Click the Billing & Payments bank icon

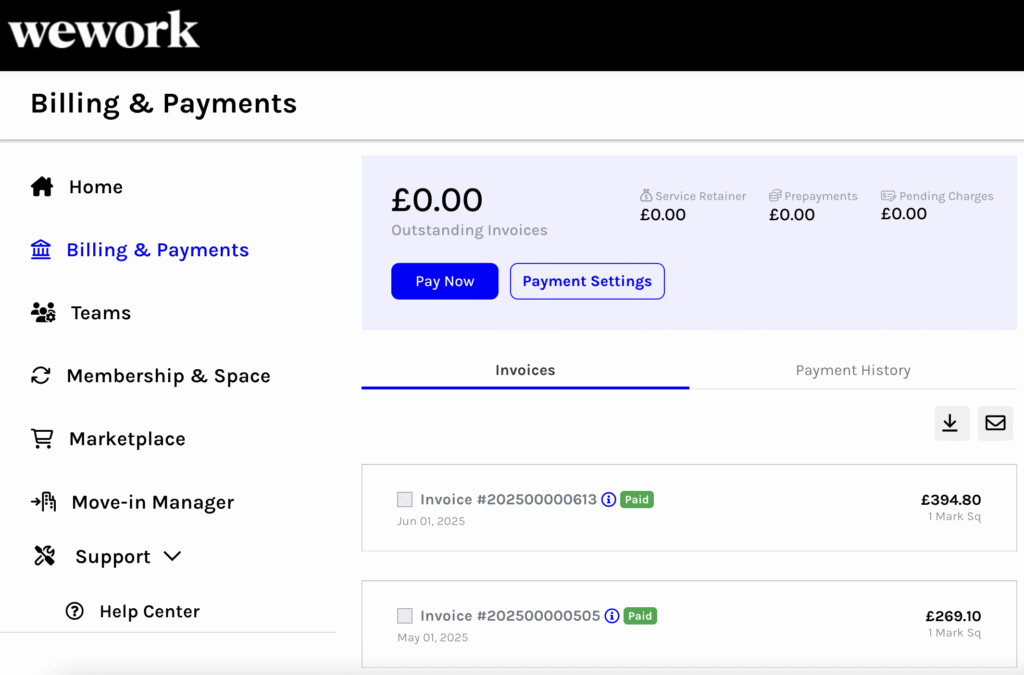(x=41, y=250)
